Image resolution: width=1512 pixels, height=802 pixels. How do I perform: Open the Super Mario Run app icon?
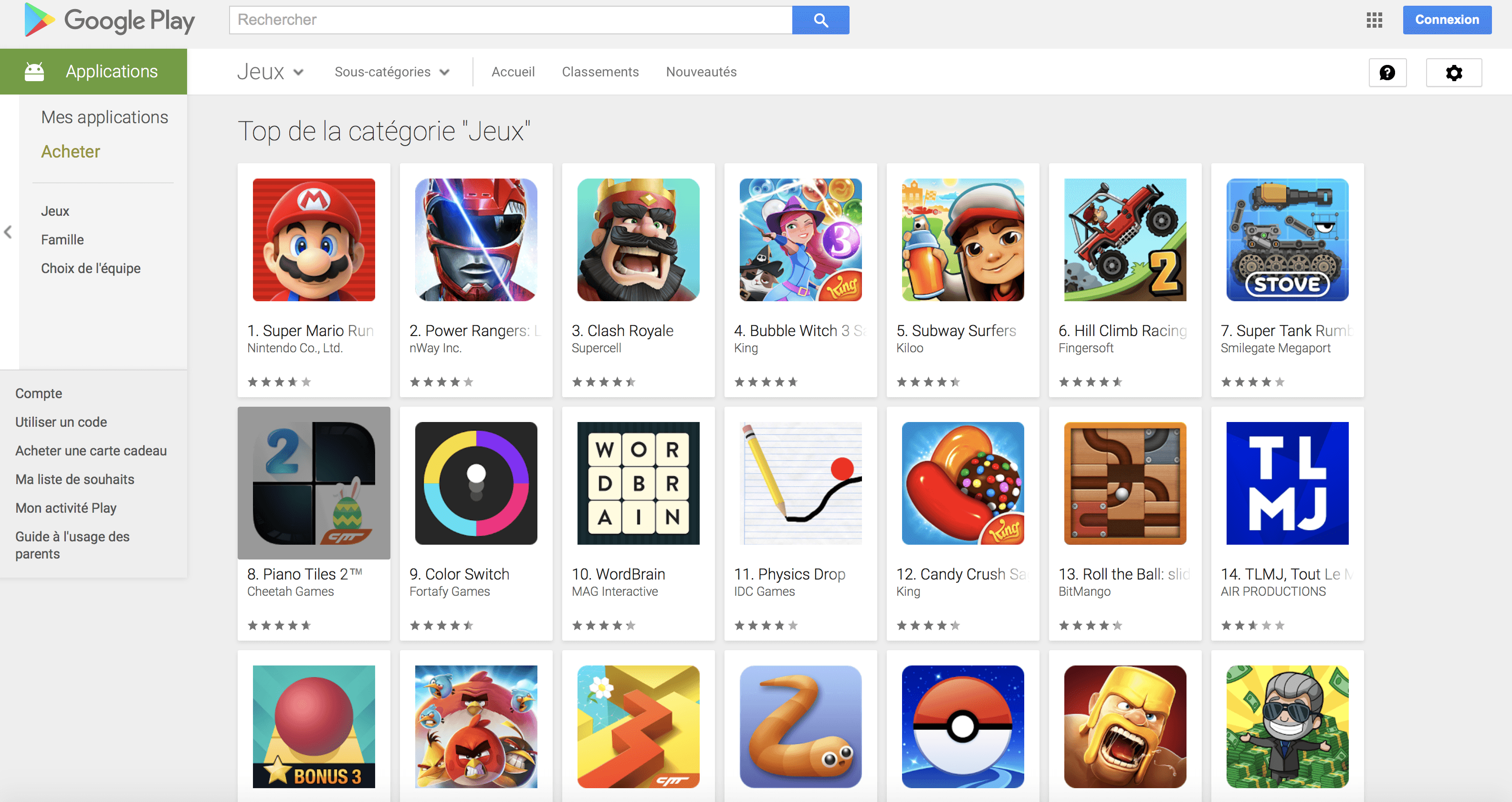click(314, 240)
